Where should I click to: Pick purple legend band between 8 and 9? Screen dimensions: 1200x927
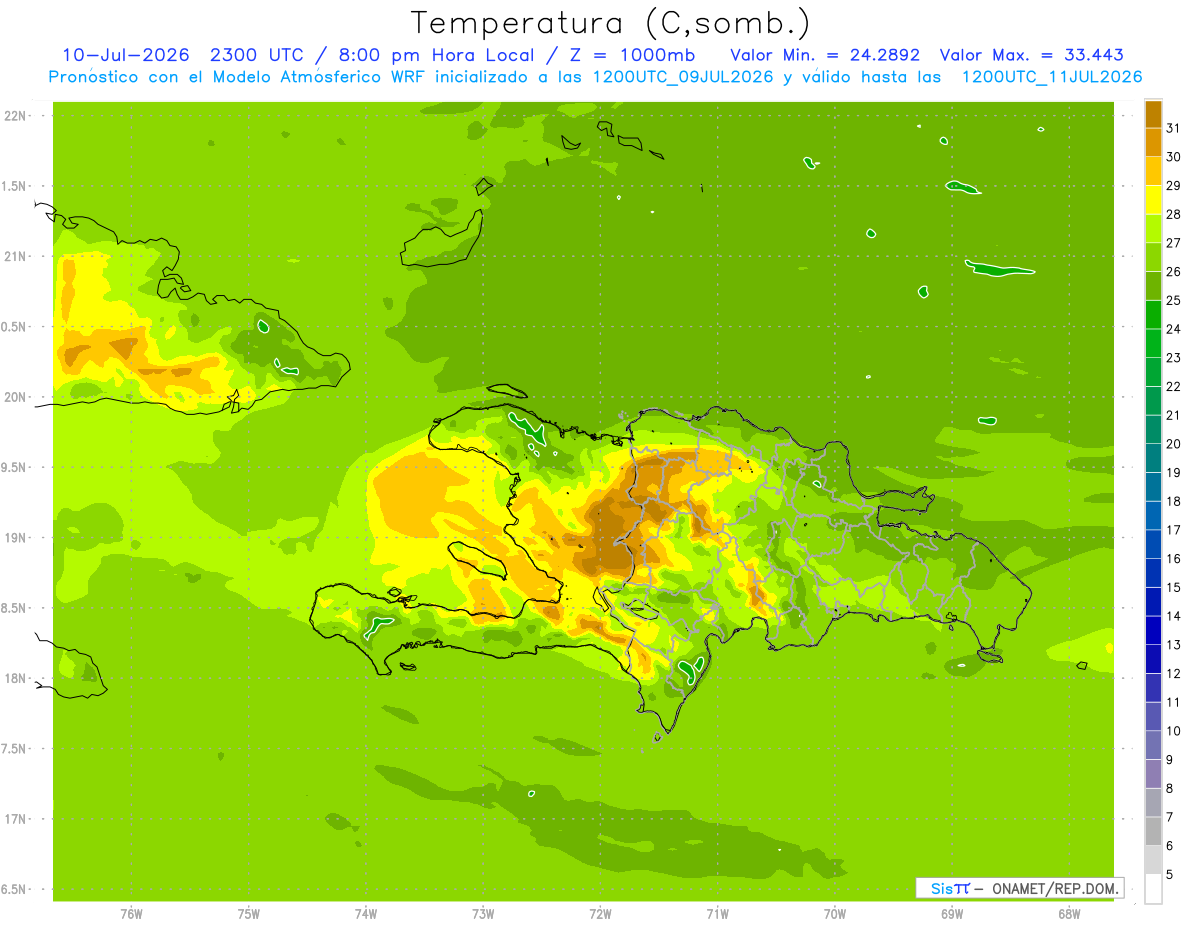[1153, 773]
